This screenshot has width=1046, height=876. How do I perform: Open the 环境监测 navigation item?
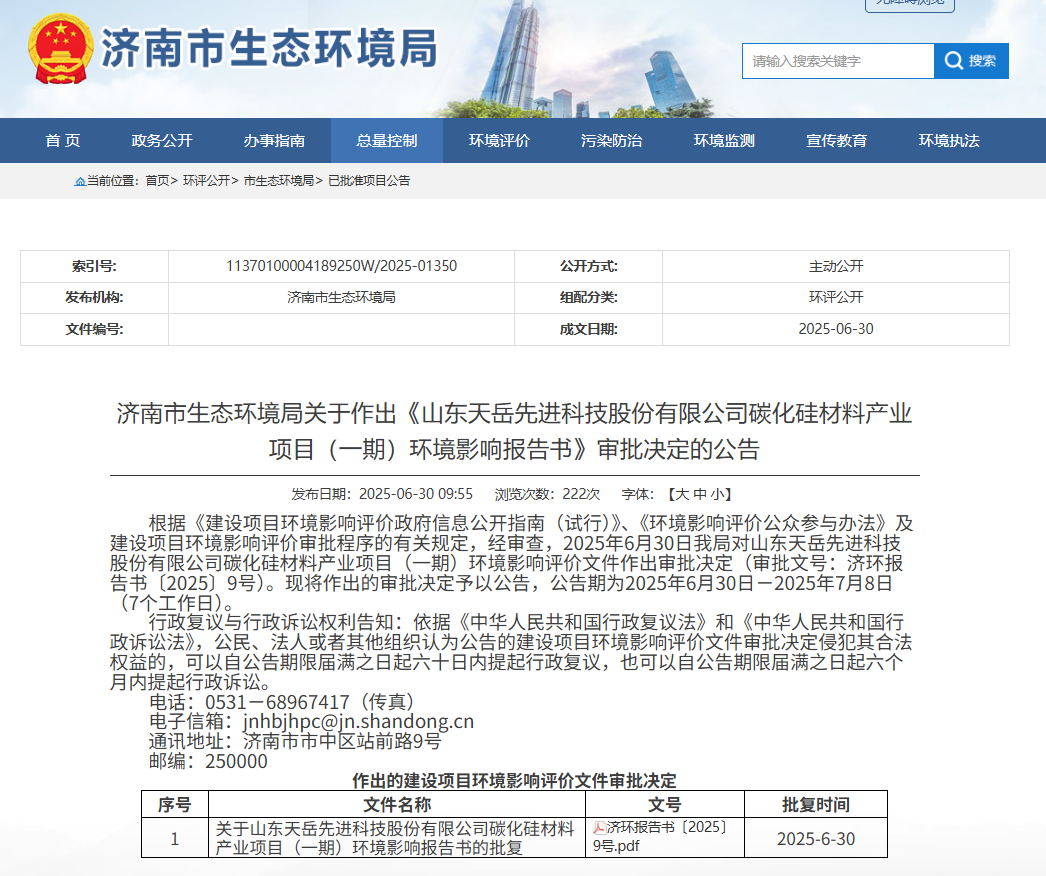(724, 141)
